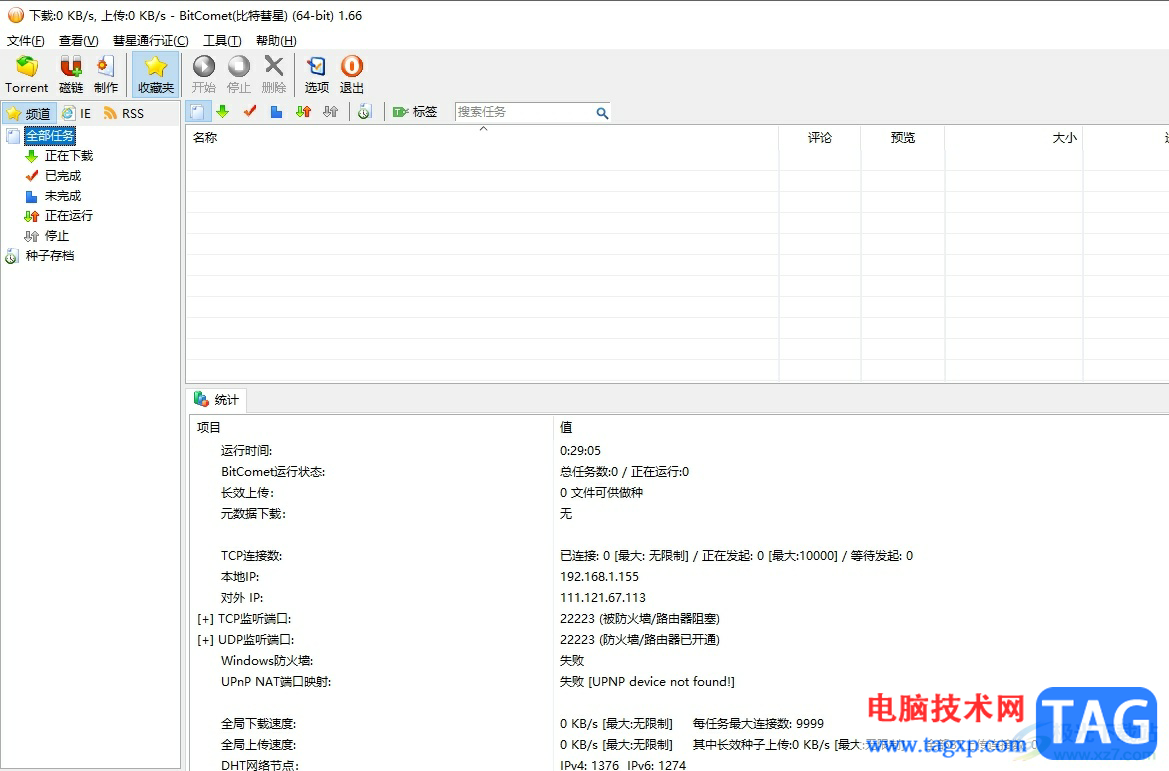The image size is (1169, 771).
Task: Click the TCP连接数 row label
Action: coord(251,556)
